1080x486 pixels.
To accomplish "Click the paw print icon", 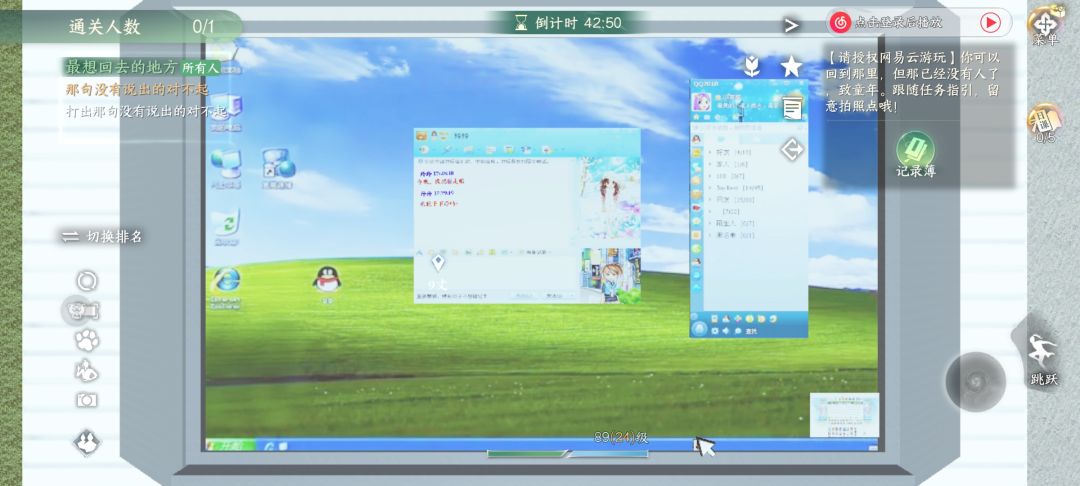I will 87,340.
